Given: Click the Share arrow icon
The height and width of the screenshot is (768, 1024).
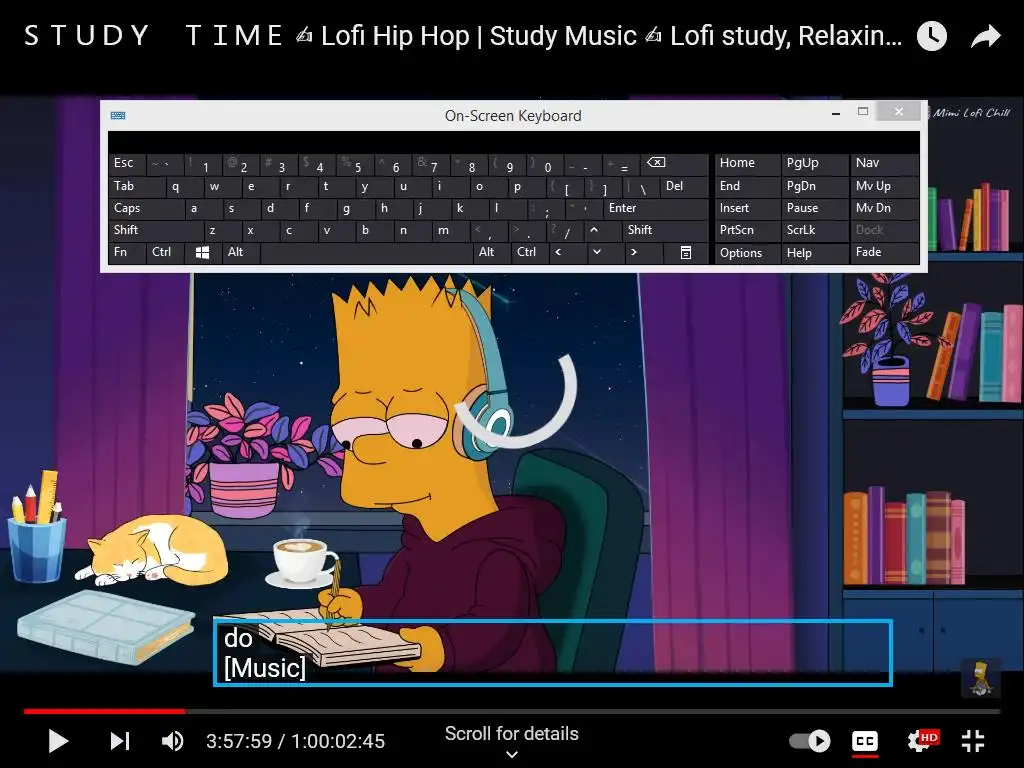Looking at the screenshot, I should [985, 36].
